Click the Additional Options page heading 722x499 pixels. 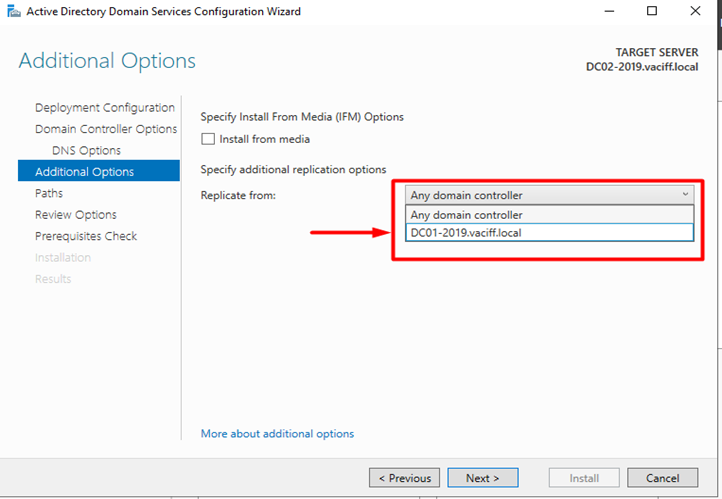(x=107, y=61)
